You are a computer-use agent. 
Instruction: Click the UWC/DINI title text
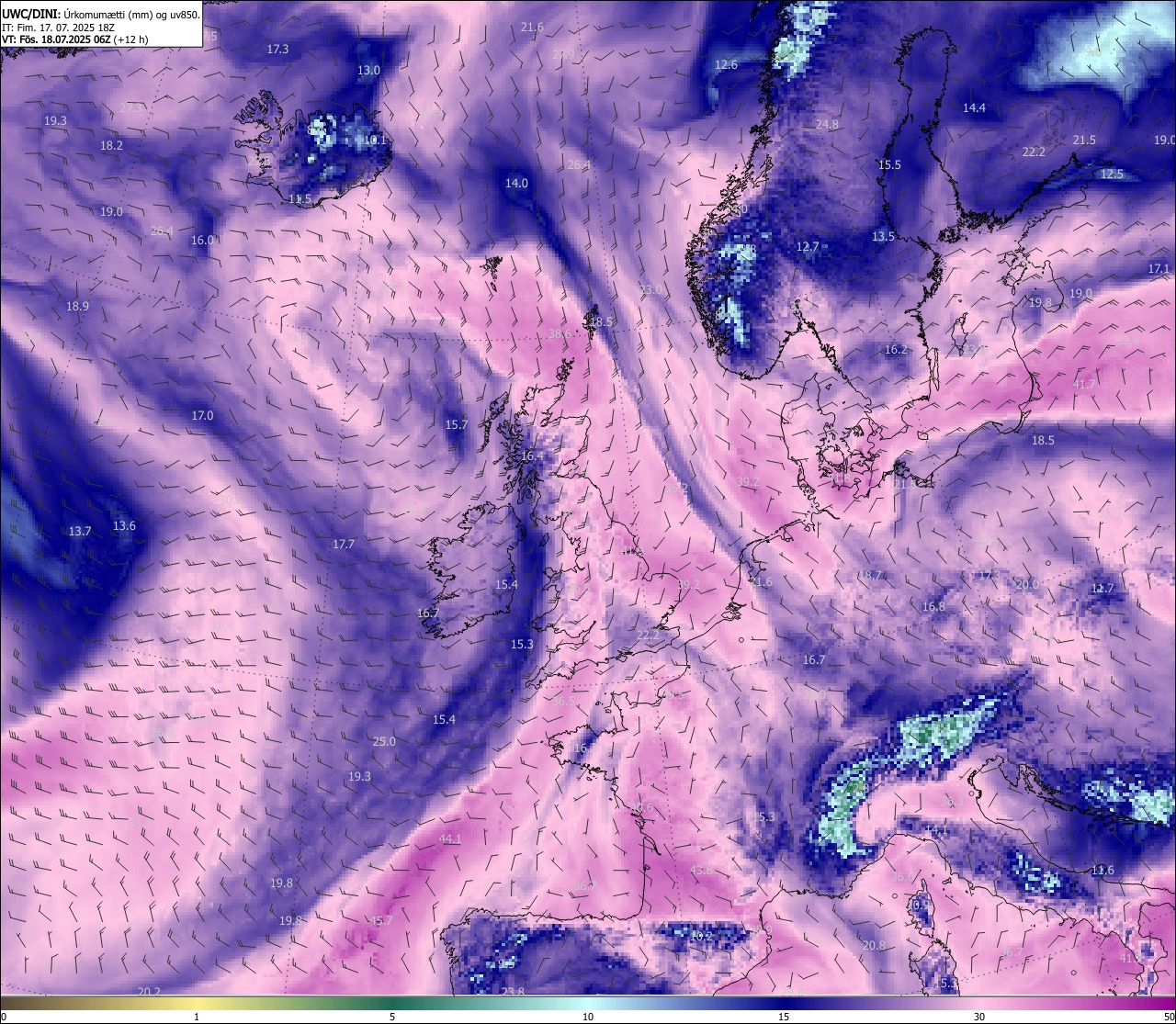[x=31, y=15]
